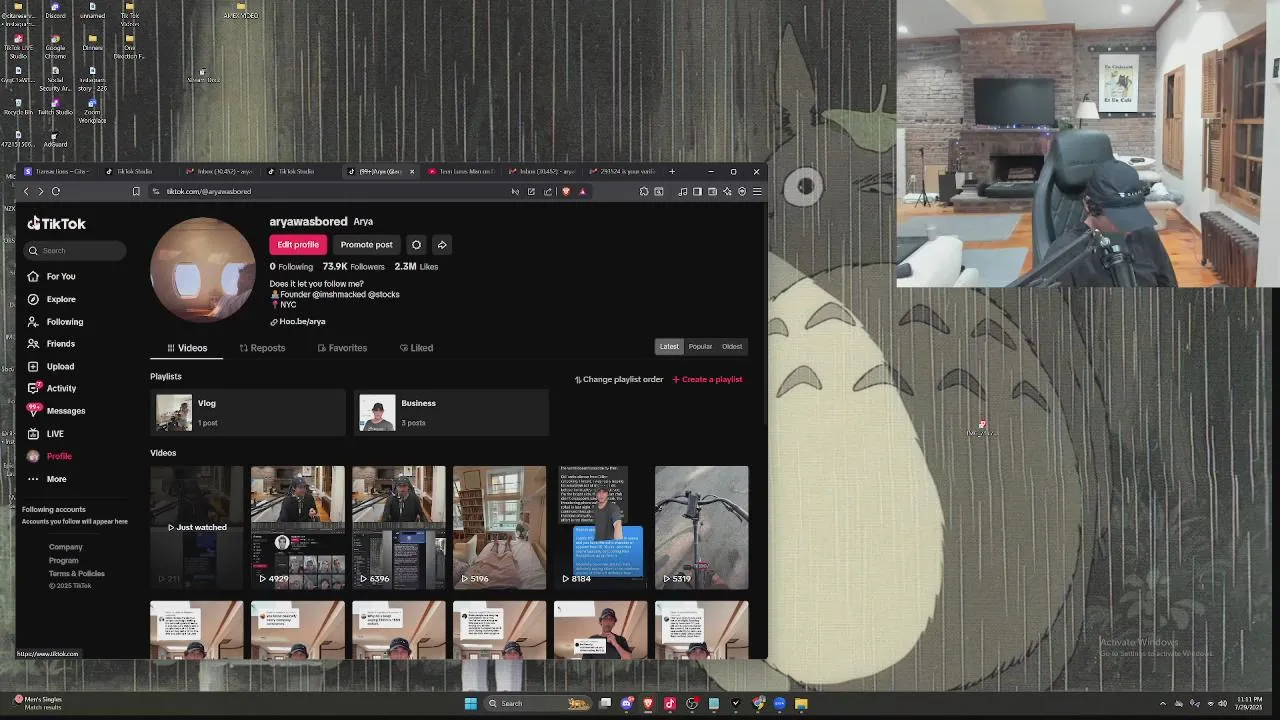Open the For You feed
The height and width of the screenshot is (720, 1280).
pos(52,276)
